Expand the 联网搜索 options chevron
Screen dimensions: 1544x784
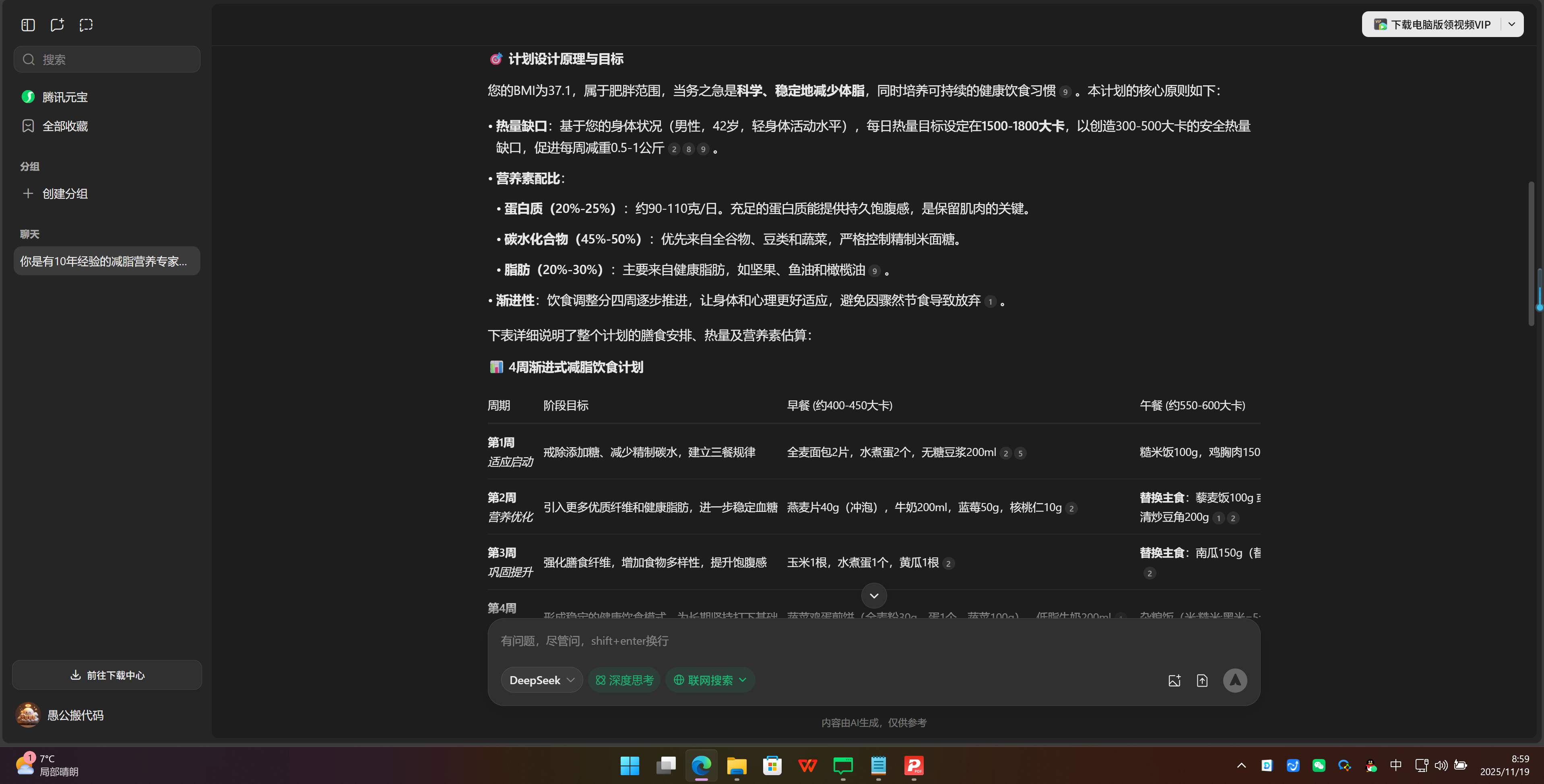[x=743, y=680]
